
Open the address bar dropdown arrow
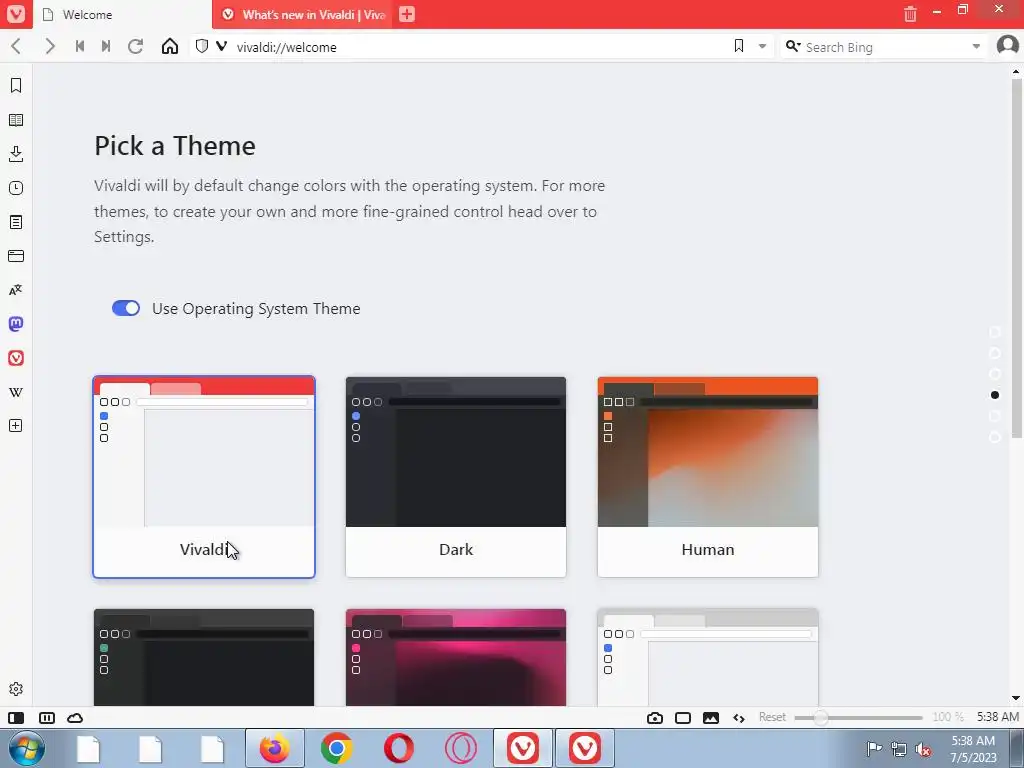point(762,46)
